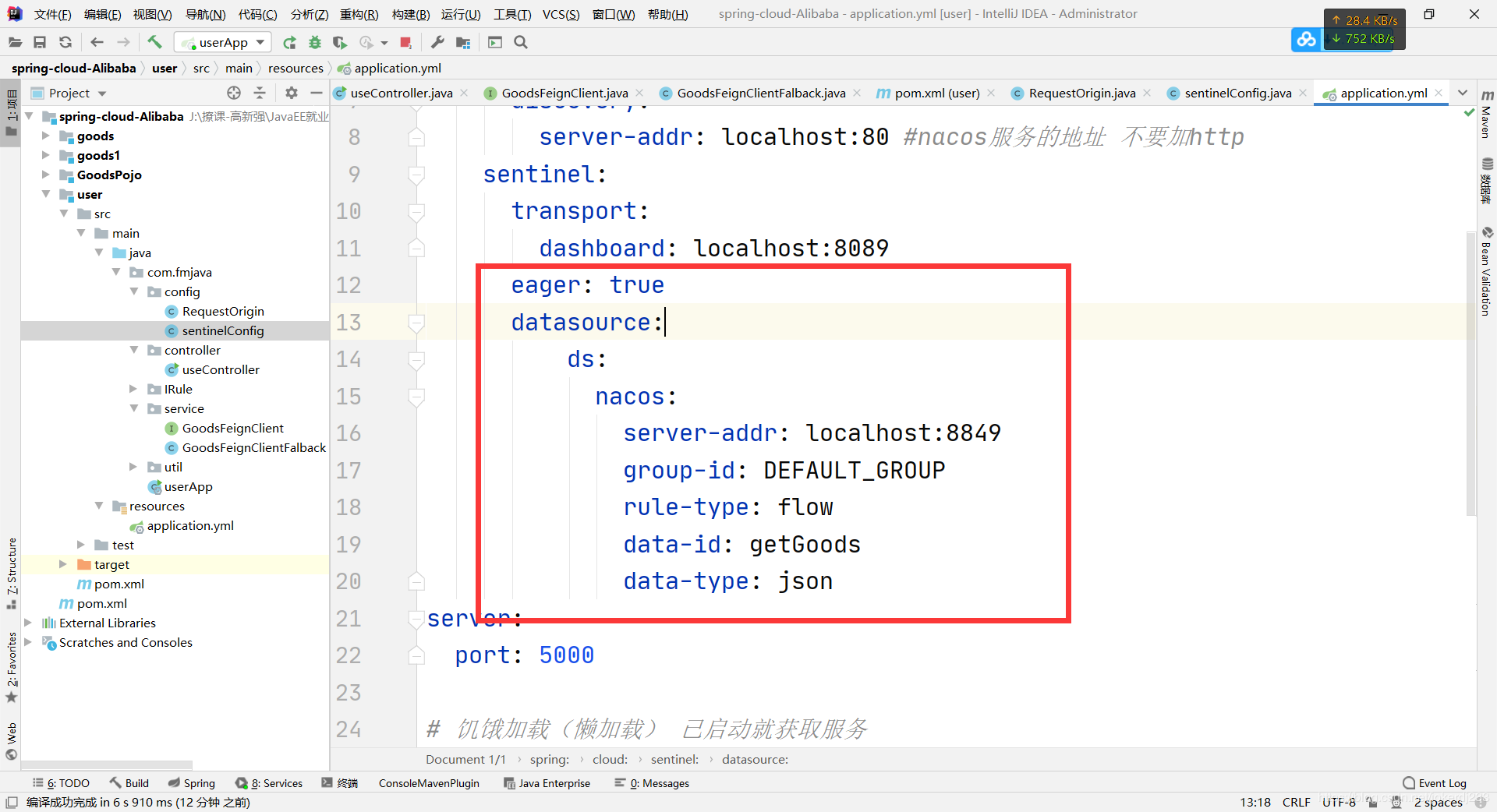Open the Web side tool window

12,741
